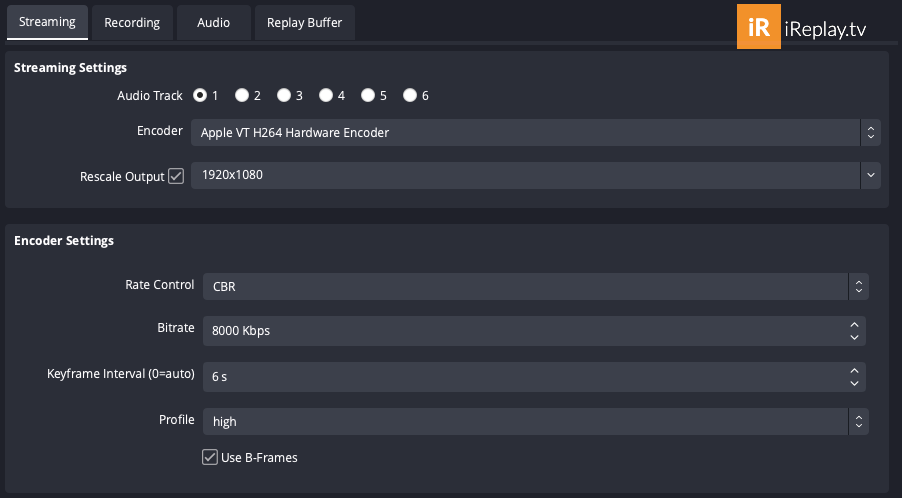Open the Rate Control CBR dropdown
902x498 pixels.
536,286
